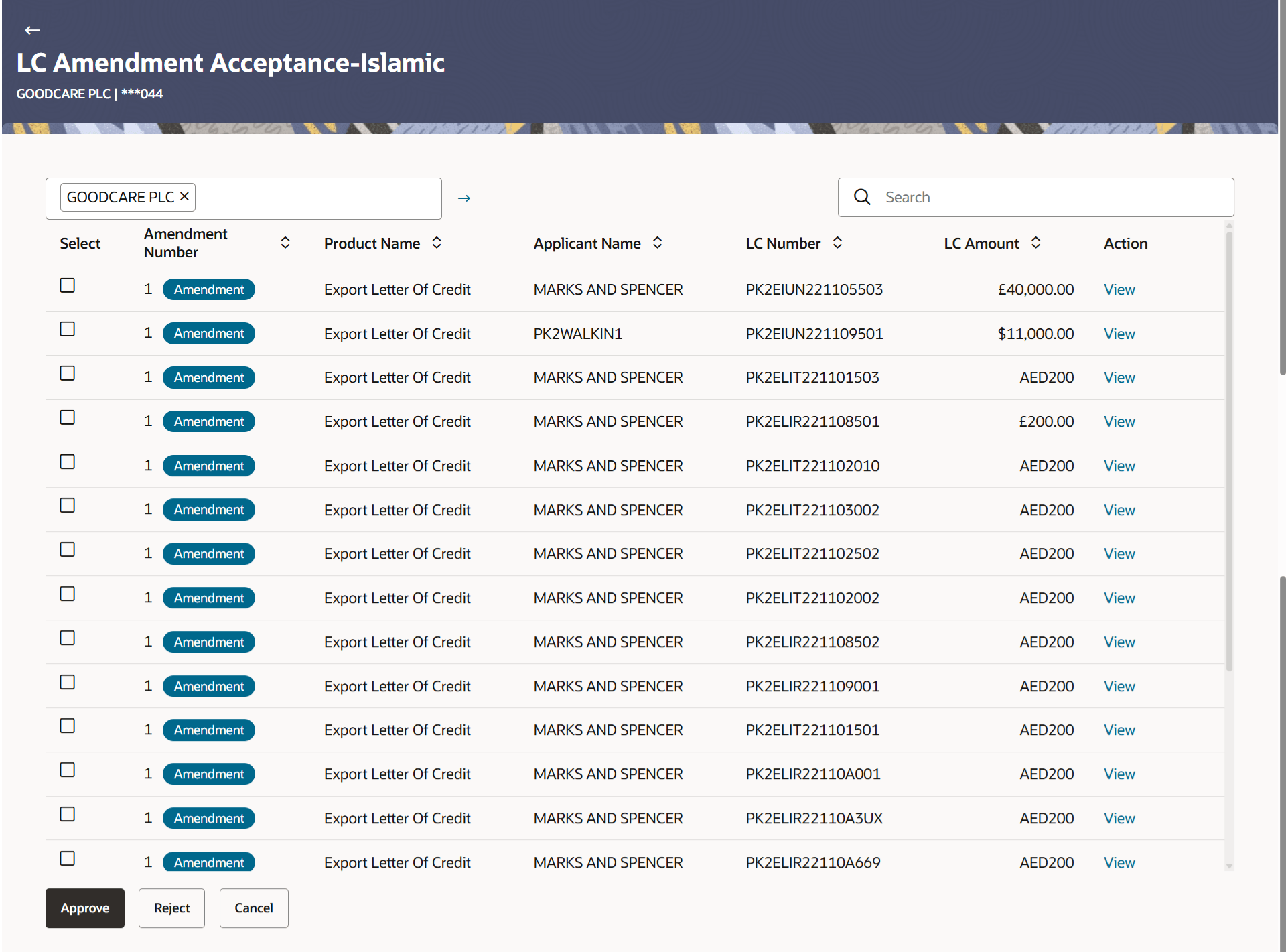The width and height of the screenshot is (1286, 952).
Task: Click the Reject button
Action: pos(171,908)
